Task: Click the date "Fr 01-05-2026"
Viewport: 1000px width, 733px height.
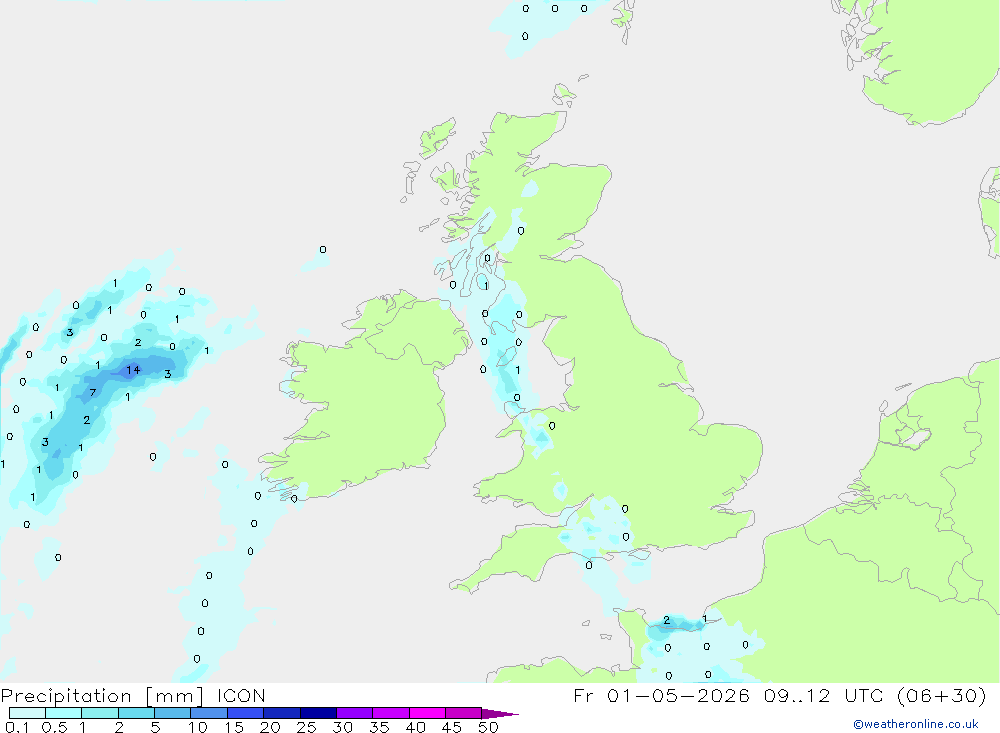Action: pos(661,695)
